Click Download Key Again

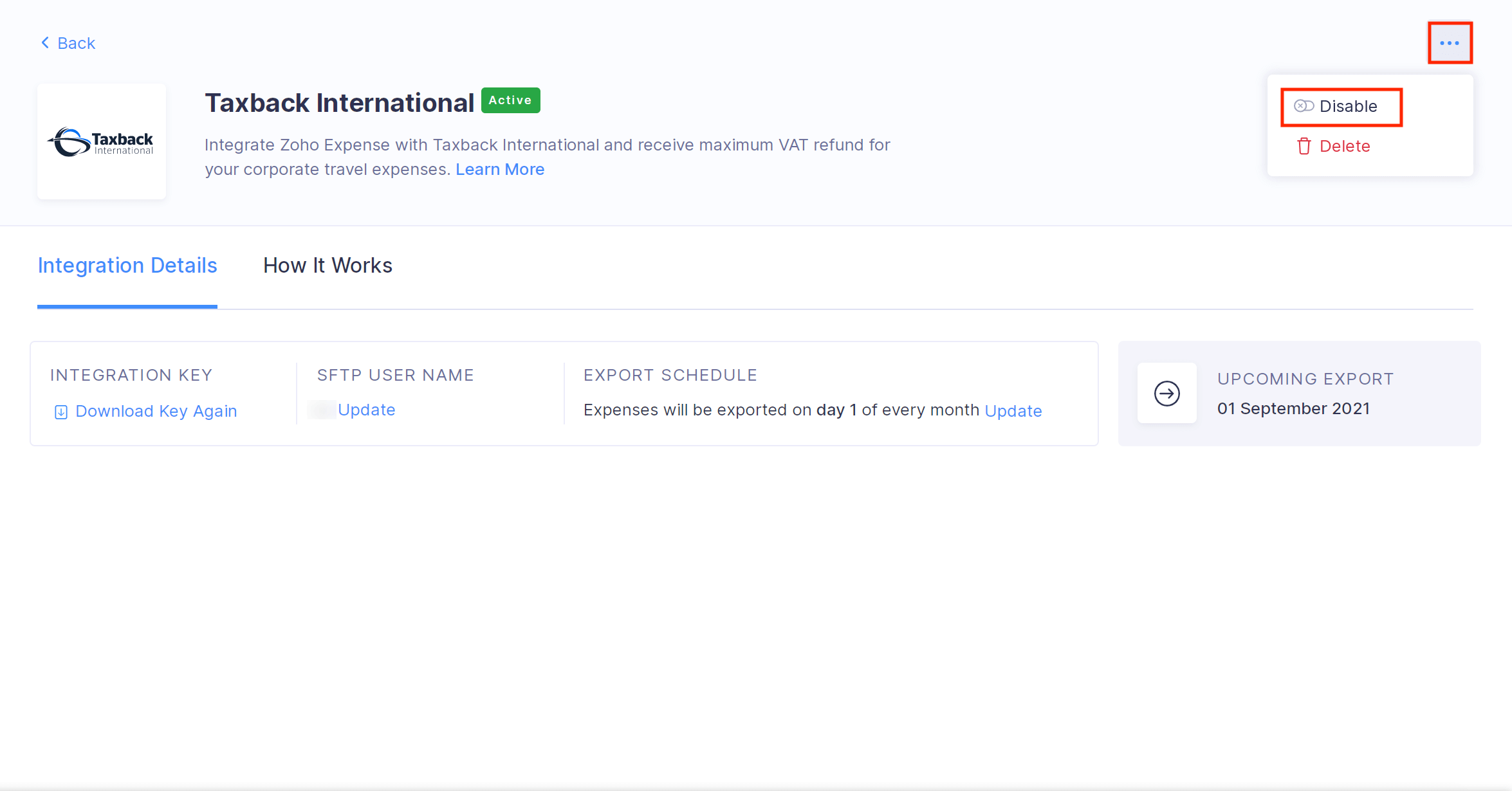coord(156,411)
